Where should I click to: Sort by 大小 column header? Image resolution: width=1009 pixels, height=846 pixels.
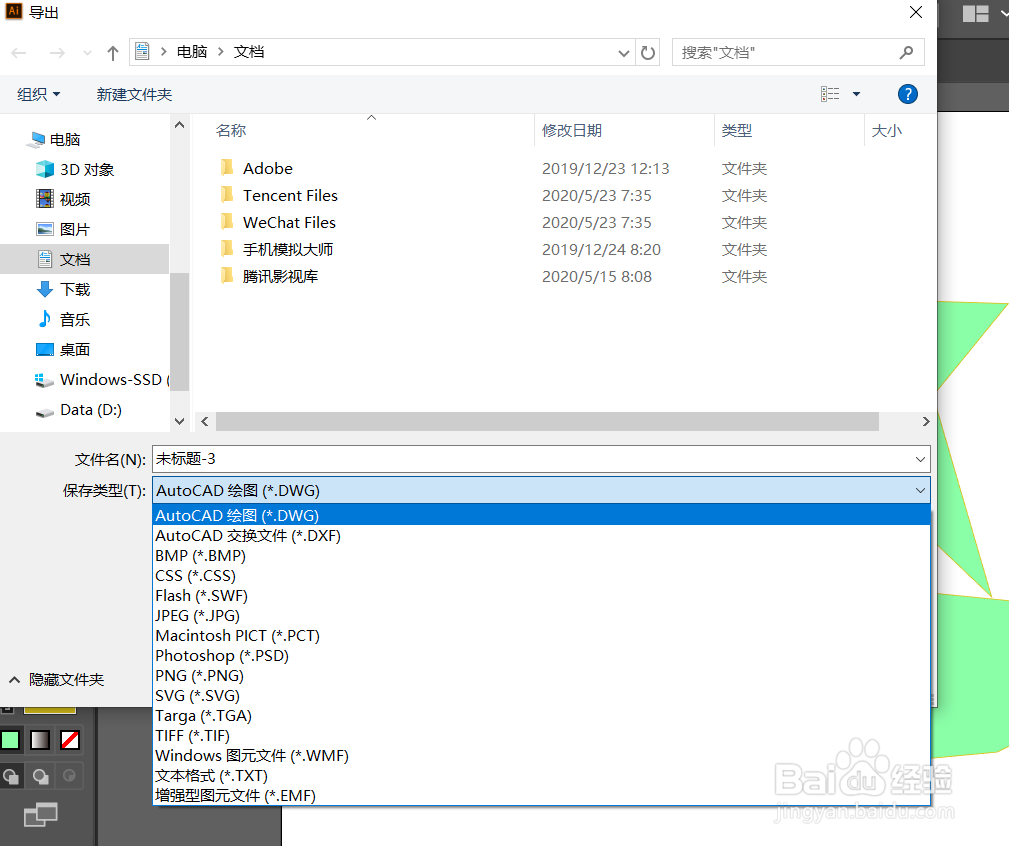coord(887,131)
